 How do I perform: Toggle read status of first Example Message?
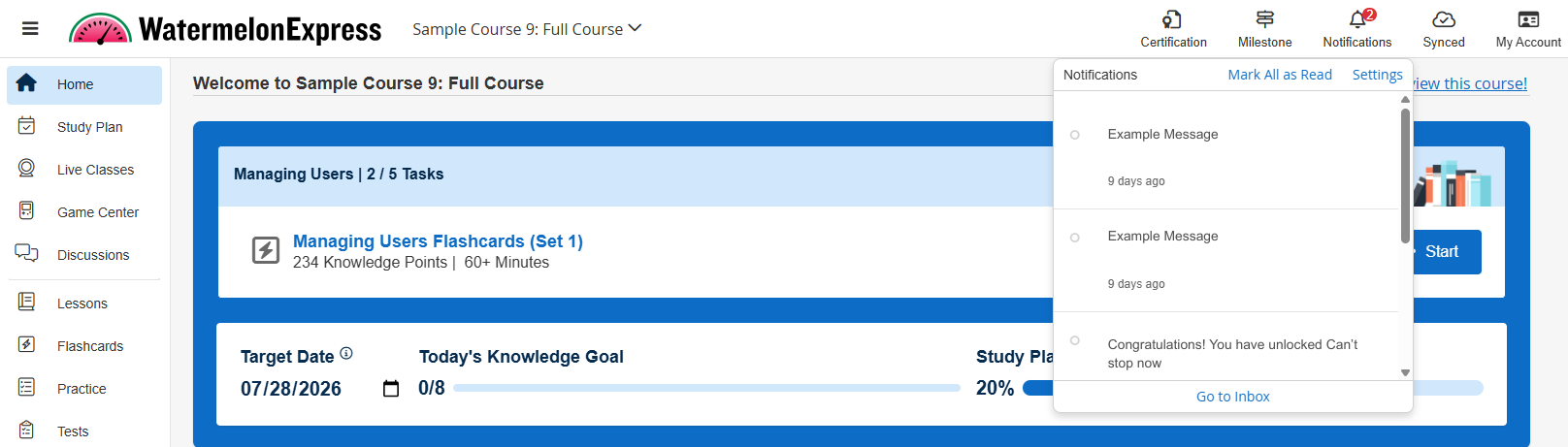(x=1075, y=135)
